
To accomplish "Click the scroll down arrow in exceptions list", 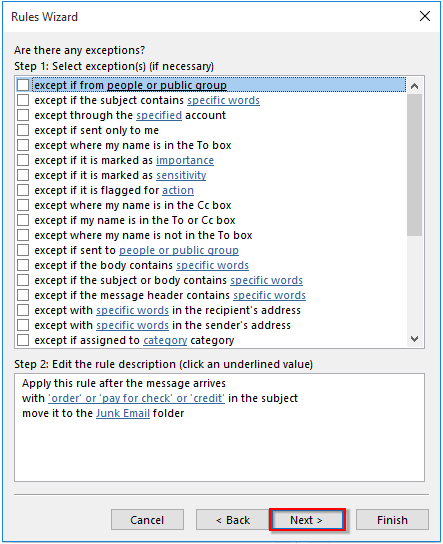I will click(415, 339).
